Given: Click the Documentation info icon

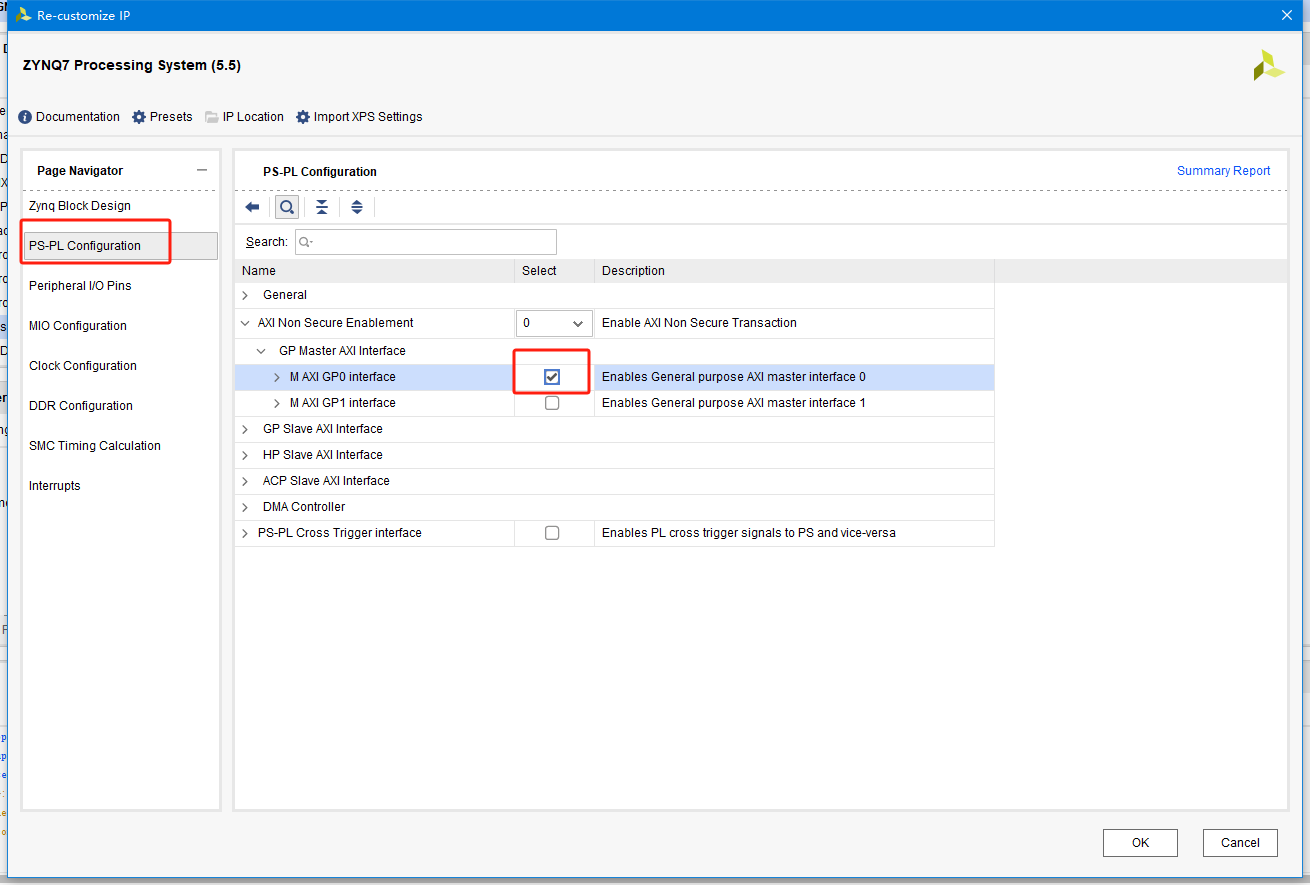Looking at the screenshot, I should (25, 117).
